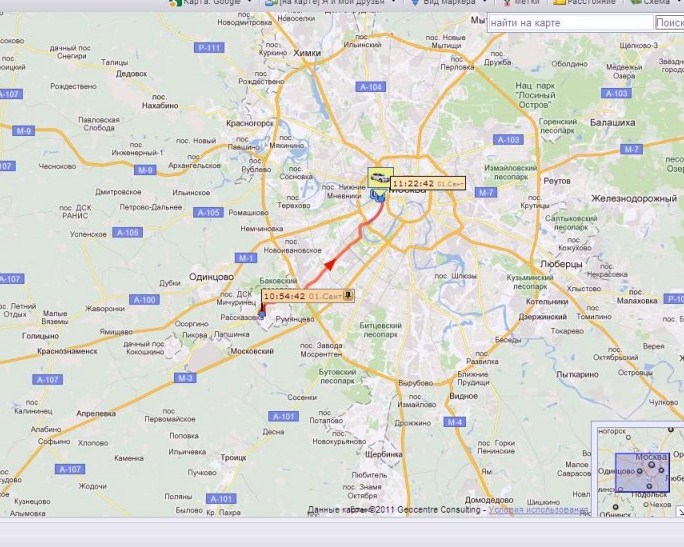Screen dimensions: 684x547
Task: Click the Голицыно label
Action: (41, 336)
